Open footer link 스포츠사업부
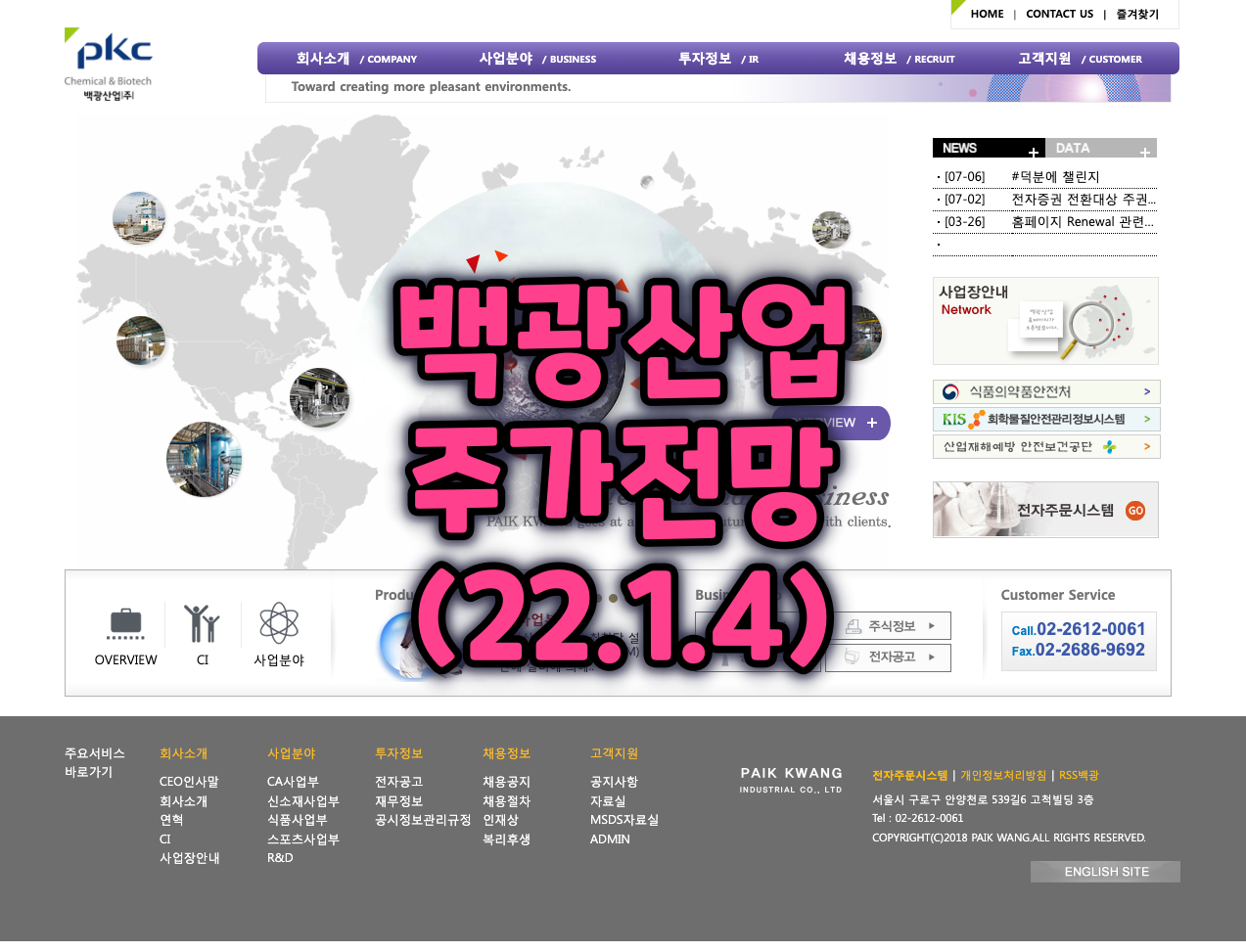This screenshot has width=1246, height=952. pos(303,839)
